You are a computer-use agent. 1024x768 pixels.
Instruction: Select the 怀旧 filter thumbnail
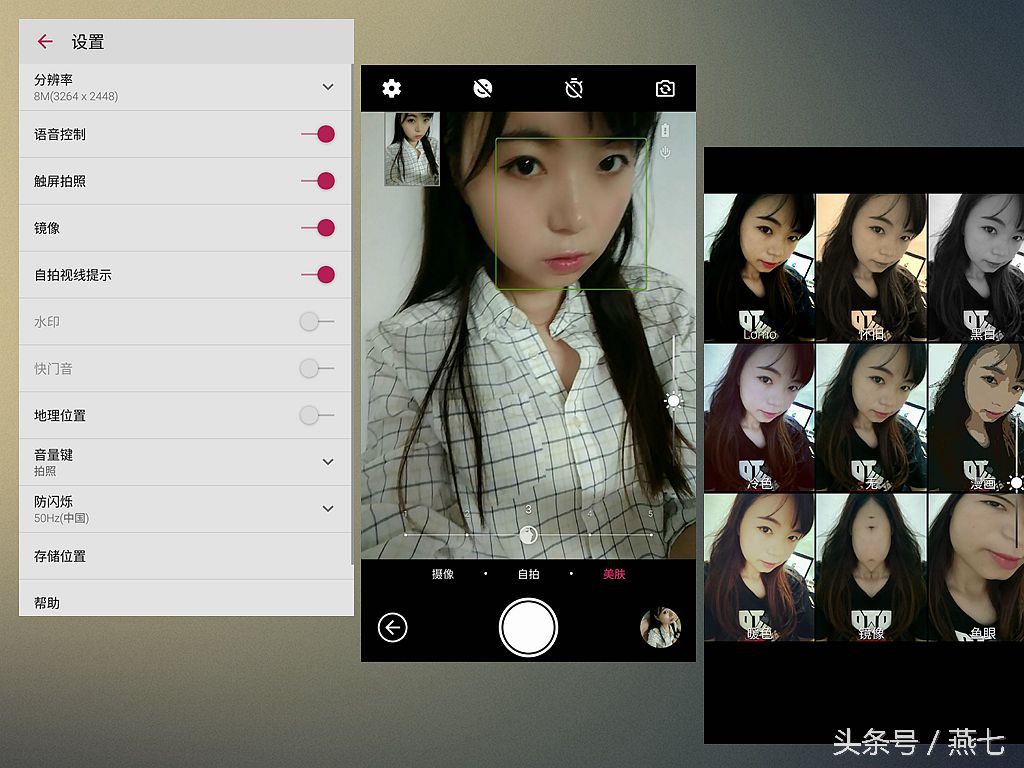point(871,267)
